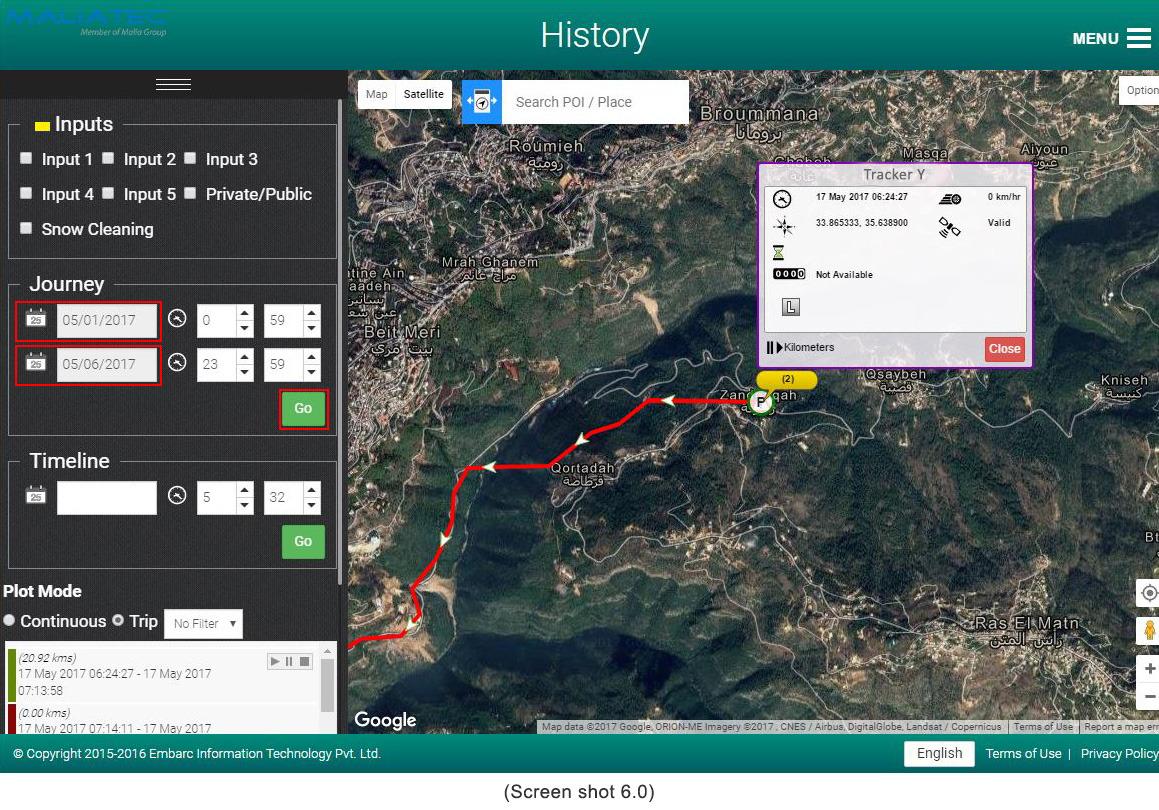Click map Terms of Use link
Viewport: 1159px width, 810px height.
click(x=1042, y=726)
